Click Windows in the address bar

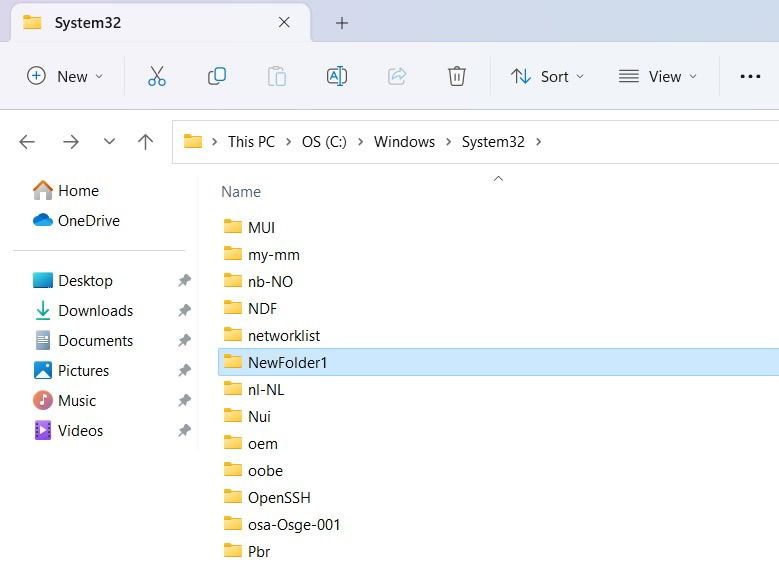point(404,142)
